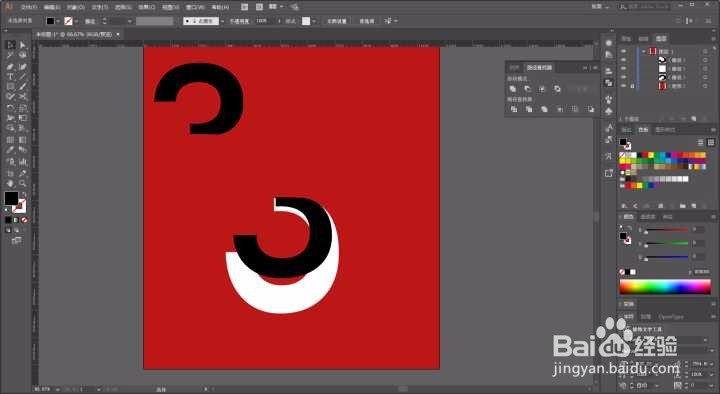This screenshot has height=394, width=720.
Task: Select the Zoom magnifier tool
Action: (x=22, y=183)
